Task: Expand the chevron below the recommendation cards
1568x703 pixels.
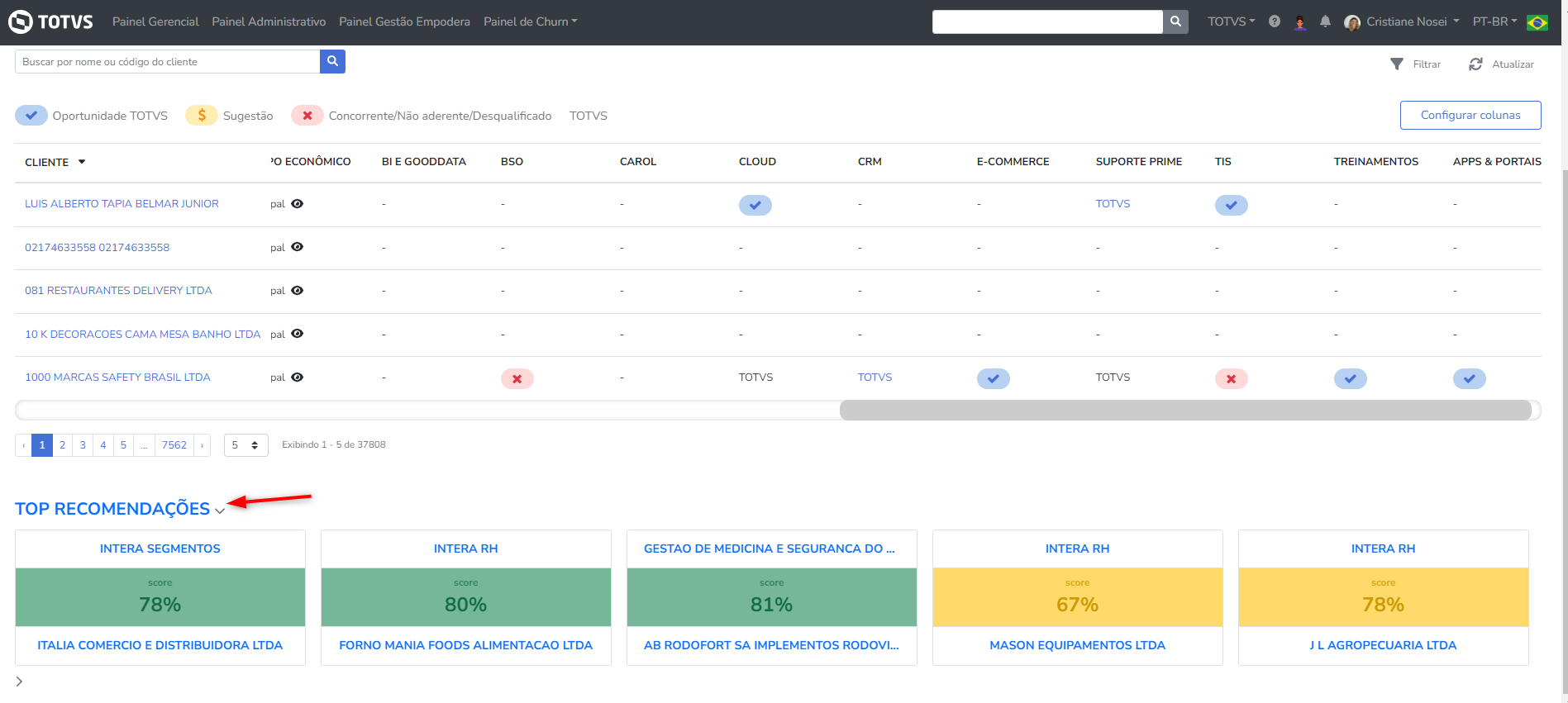Action: coord(19,682)
